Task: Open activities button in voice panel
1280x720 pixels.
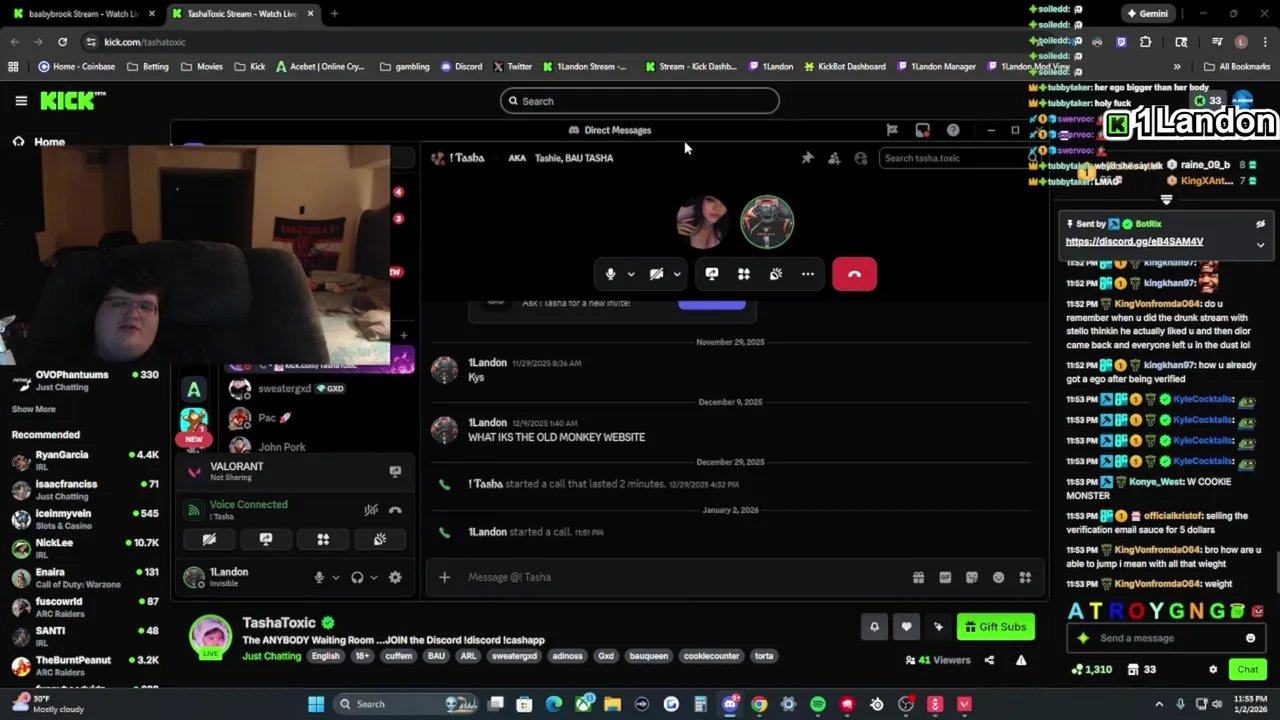Action: (x=323, y=539)
